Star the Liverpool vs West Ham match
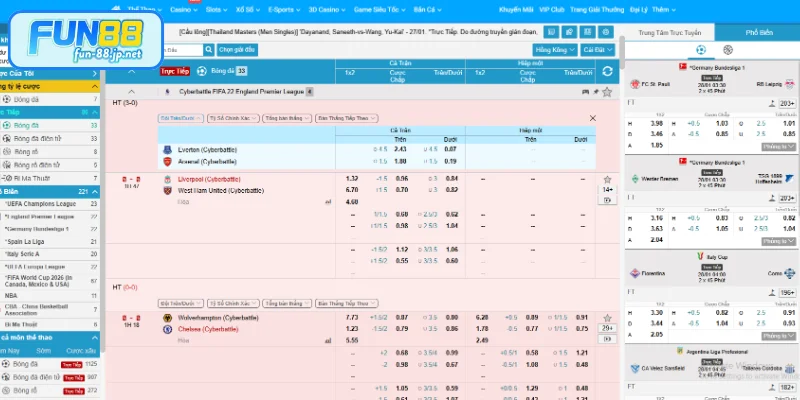 tap(608, 179)
